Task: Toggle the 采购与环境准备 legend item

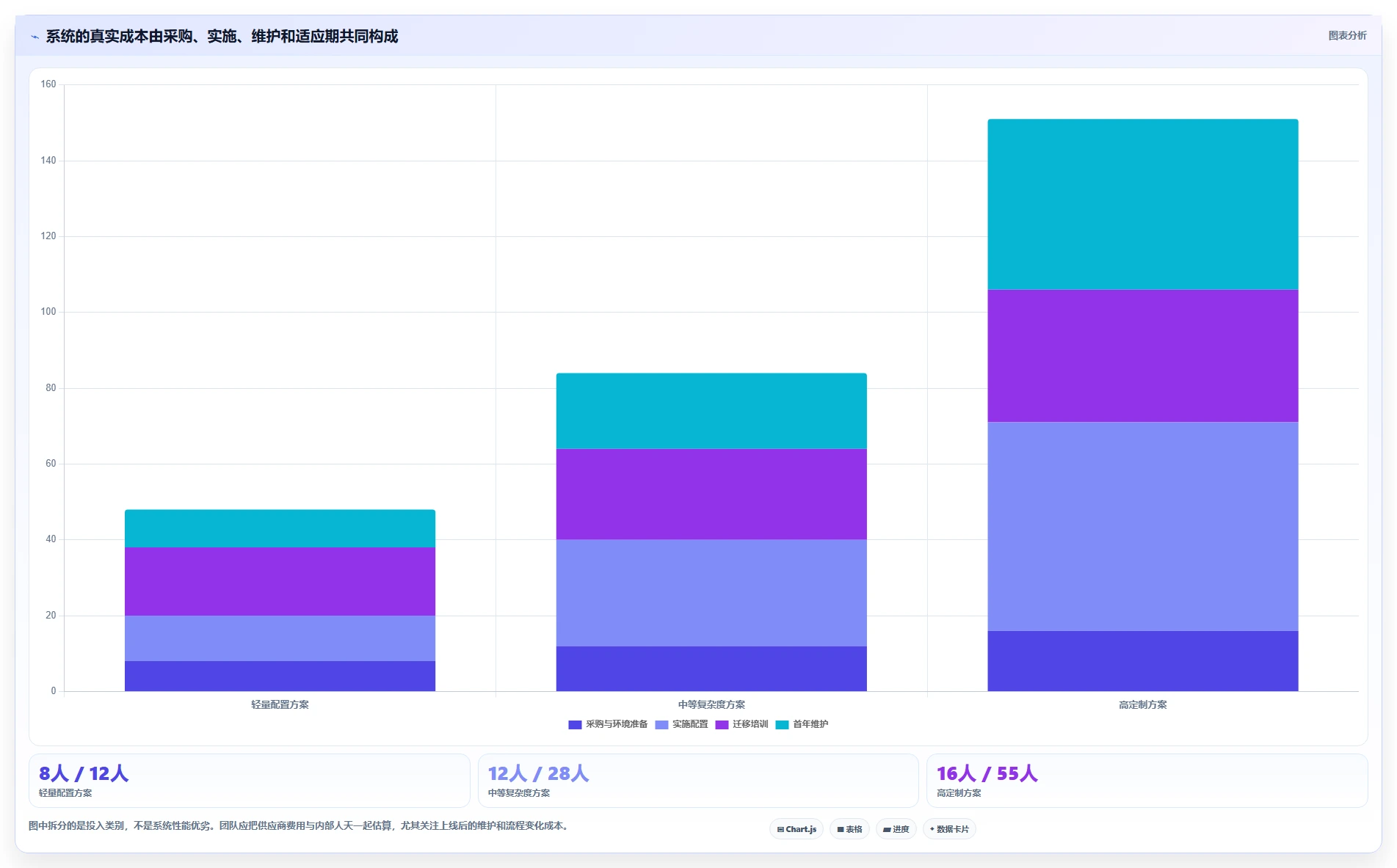Action: 608,724
